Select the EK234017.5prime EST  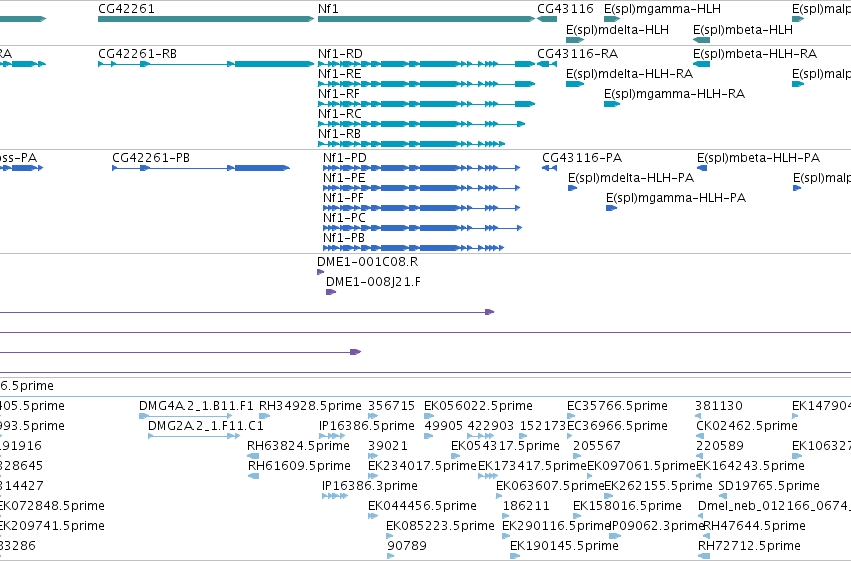tap(373, 476)
